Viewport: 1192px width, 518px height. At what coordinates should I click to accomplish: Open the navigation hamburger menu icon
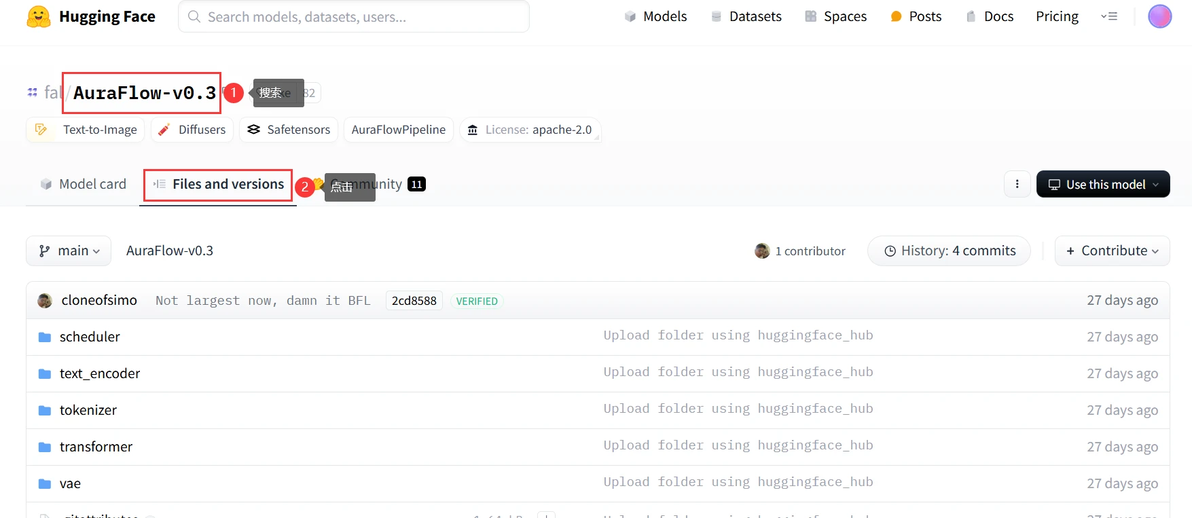1108,16
